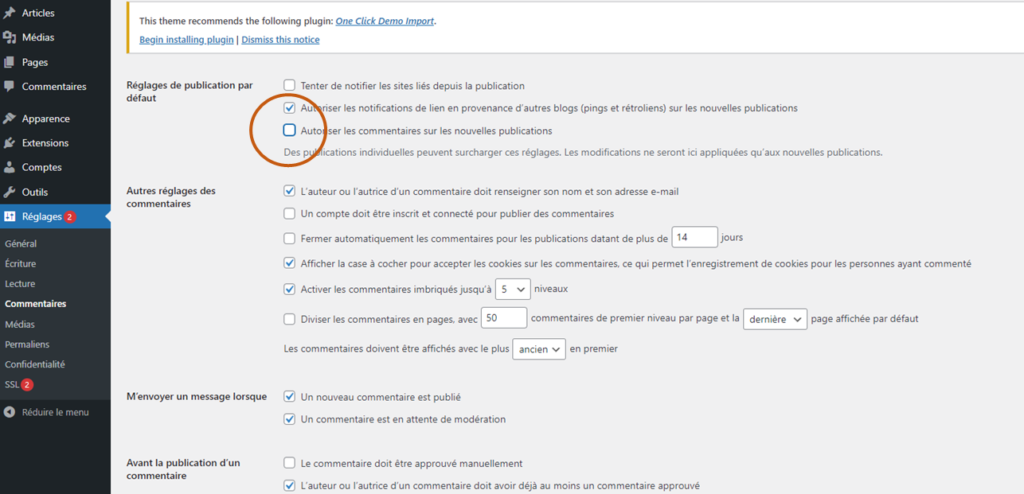Click the Pages icon in sidebar
Screen dimensions: 1024x494
[10, 62]
